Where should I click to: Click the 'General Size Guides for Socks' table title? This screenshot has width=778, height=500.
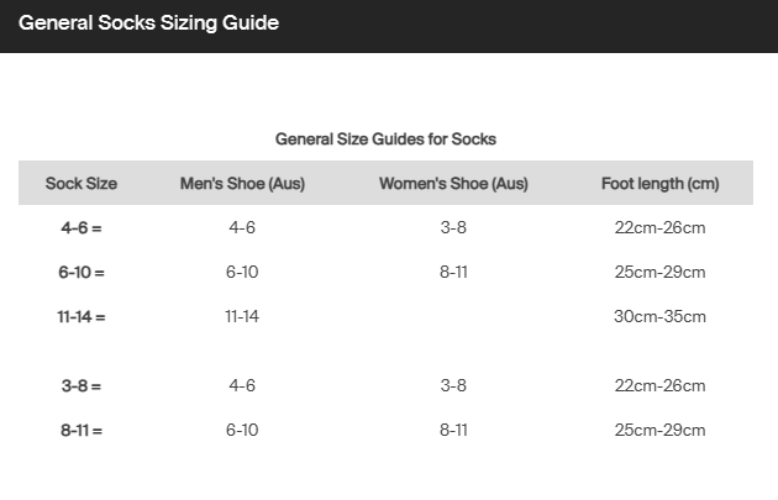pyautogui.click(x=385, y=139)
